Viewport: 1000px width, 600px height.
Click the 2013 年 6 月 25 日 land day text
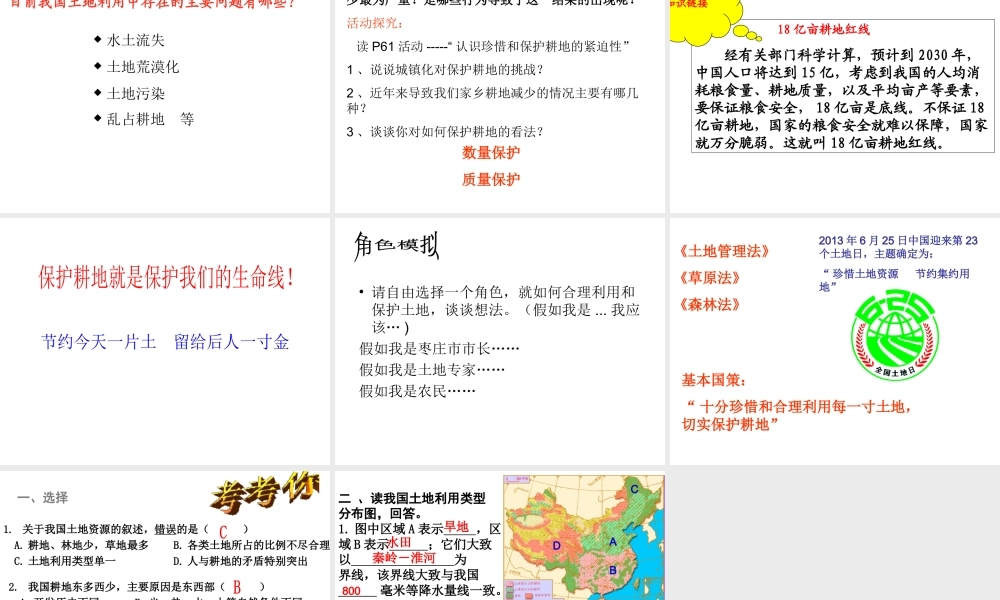(x=898, y=247)
